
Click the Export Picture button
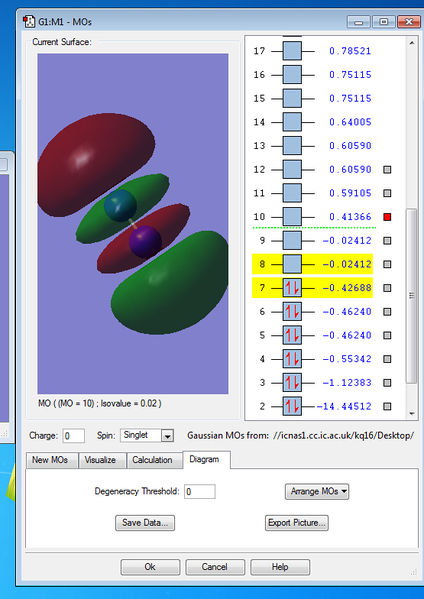(x=296, y=523)
